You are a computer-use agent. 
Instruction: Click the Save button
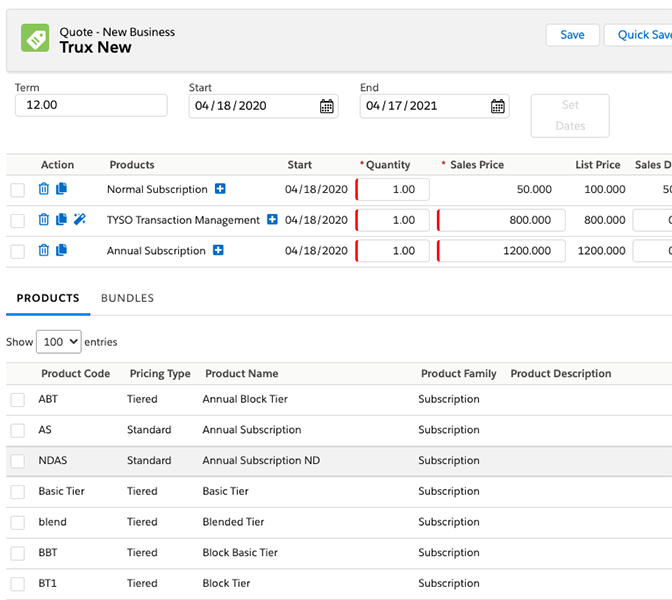pos(572,35)
